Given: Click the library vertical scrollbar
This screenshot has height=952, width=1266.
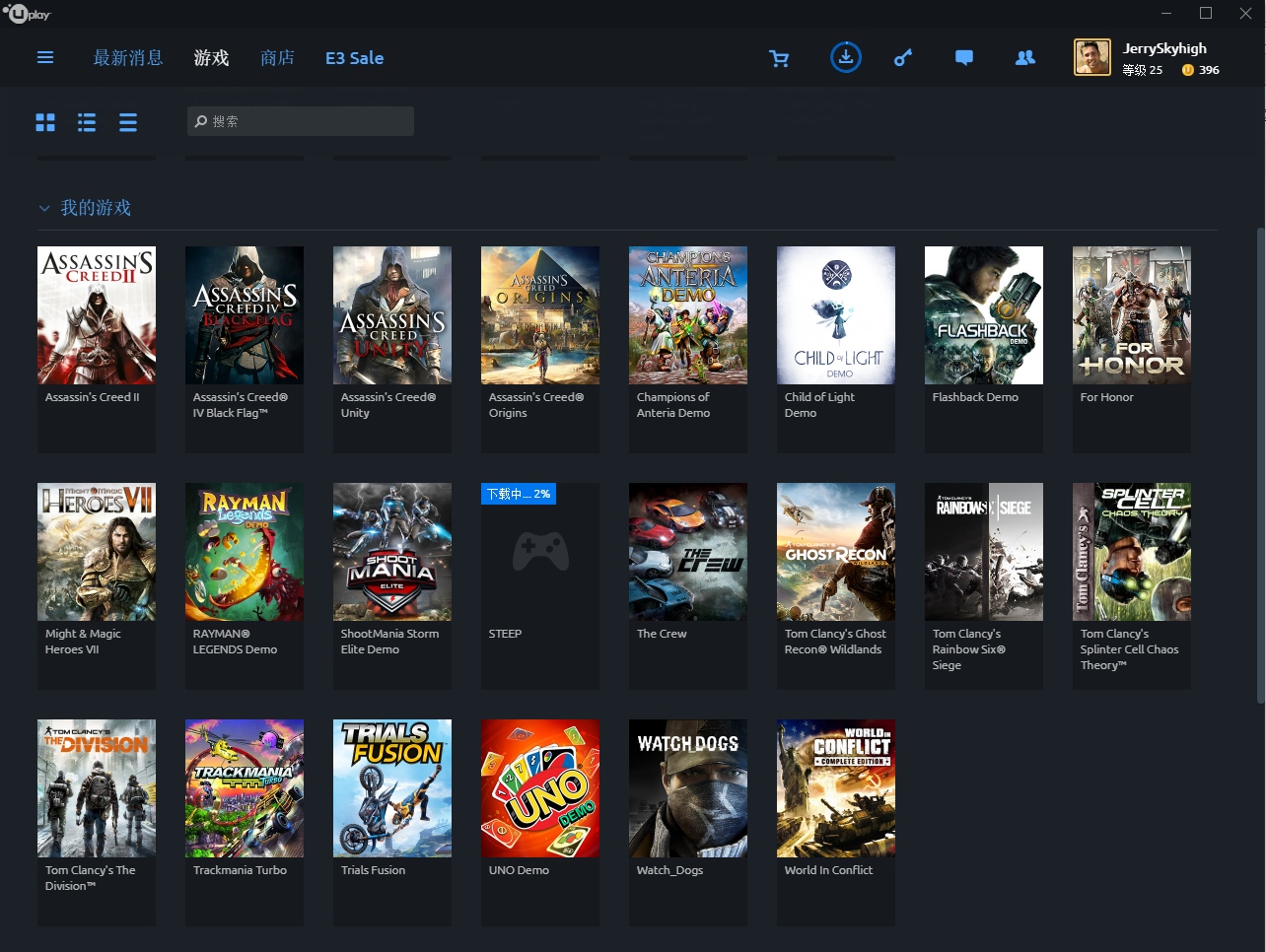Looking at the screenshot, I should point(1260,465).
